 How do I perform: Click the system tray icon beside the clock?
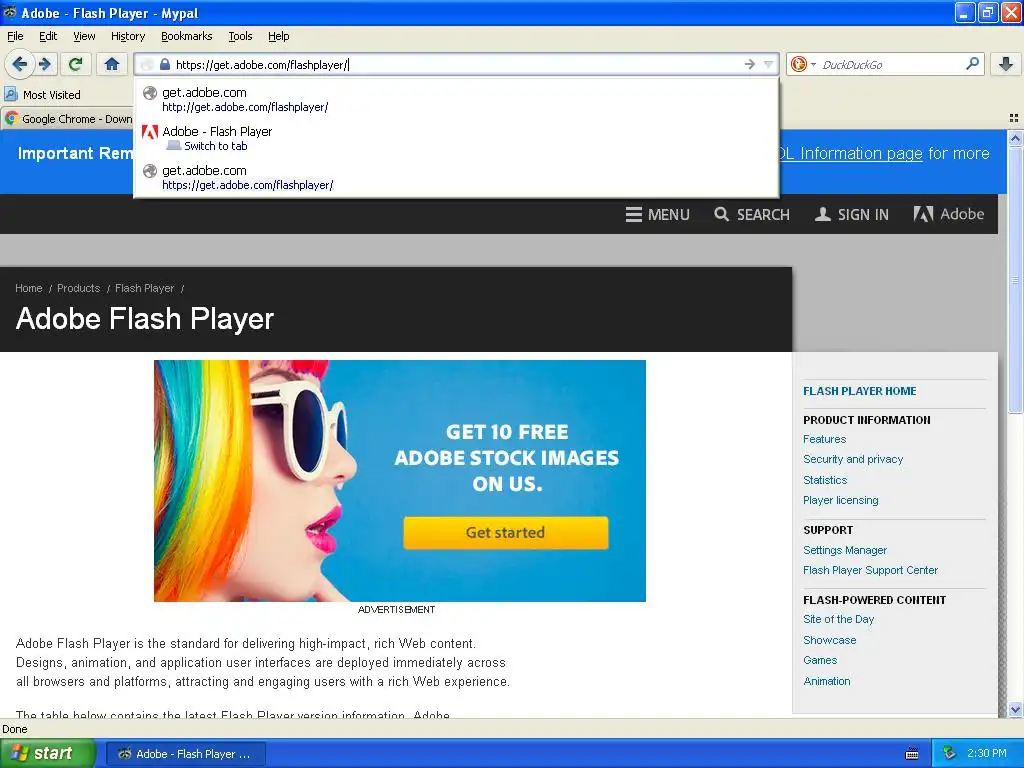950,754
